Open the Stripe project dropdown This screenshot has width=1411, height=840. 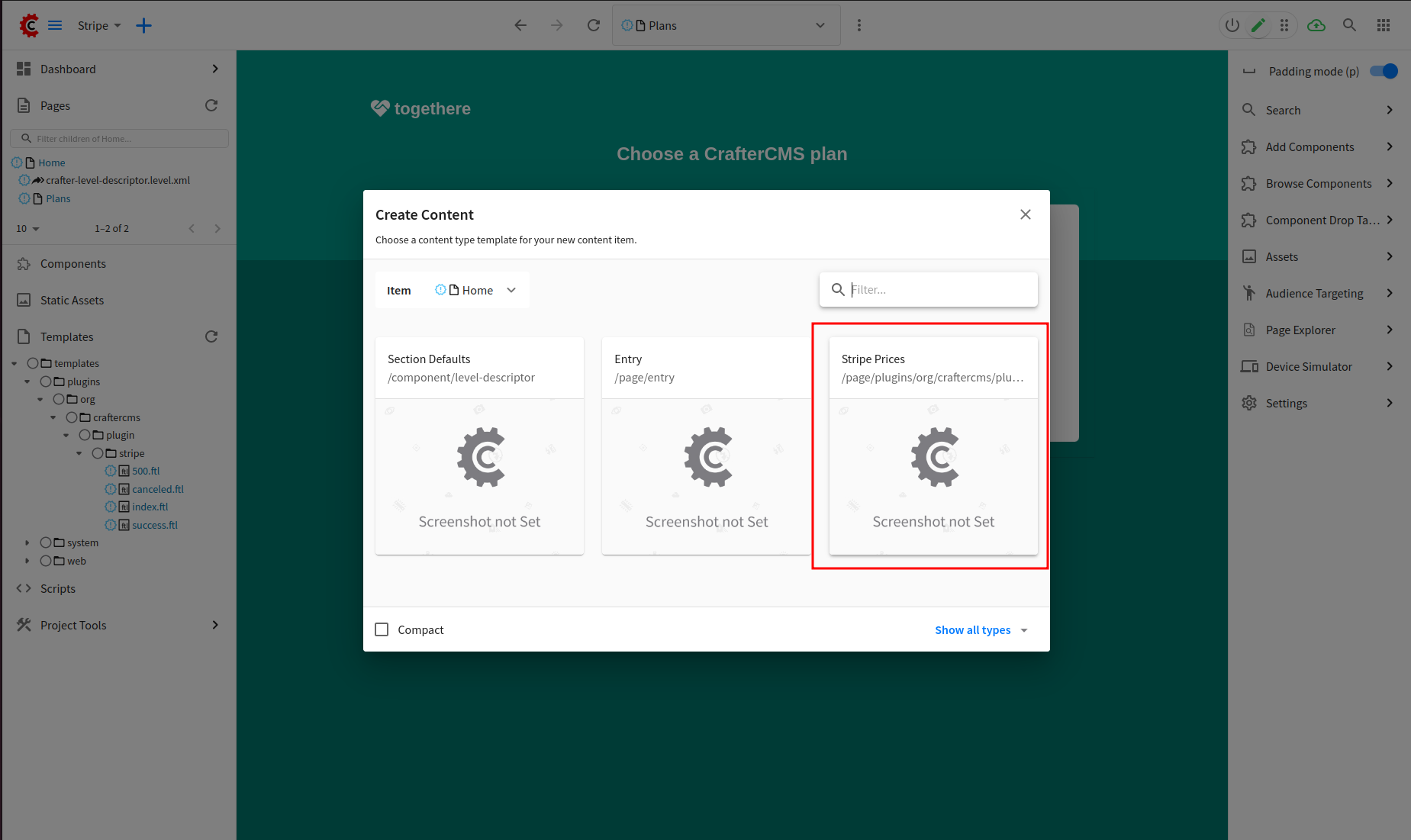[x=99, y=25]
